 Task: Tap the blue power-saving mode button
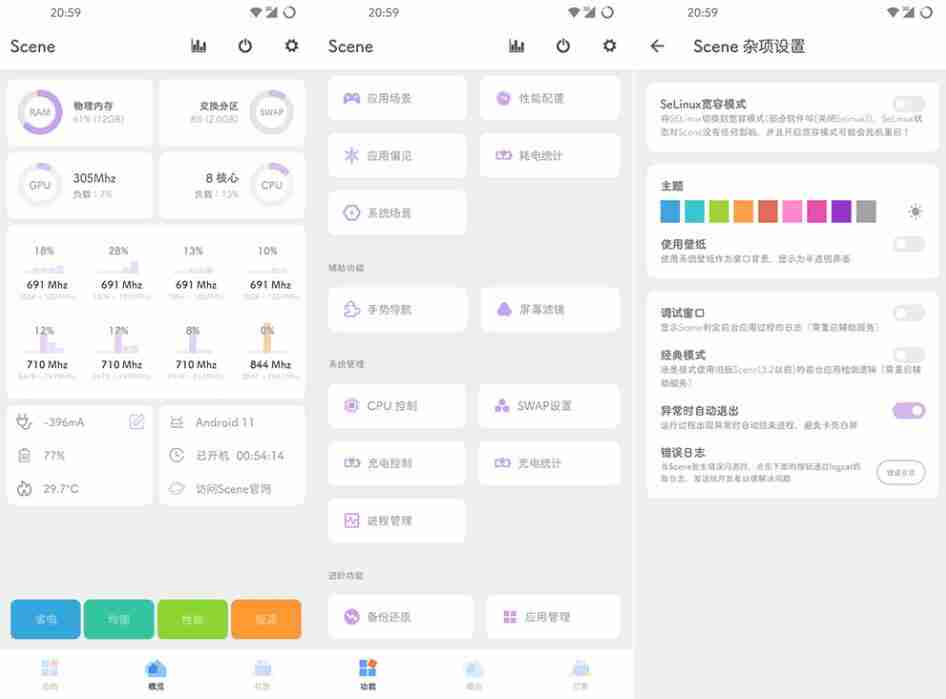45,619
